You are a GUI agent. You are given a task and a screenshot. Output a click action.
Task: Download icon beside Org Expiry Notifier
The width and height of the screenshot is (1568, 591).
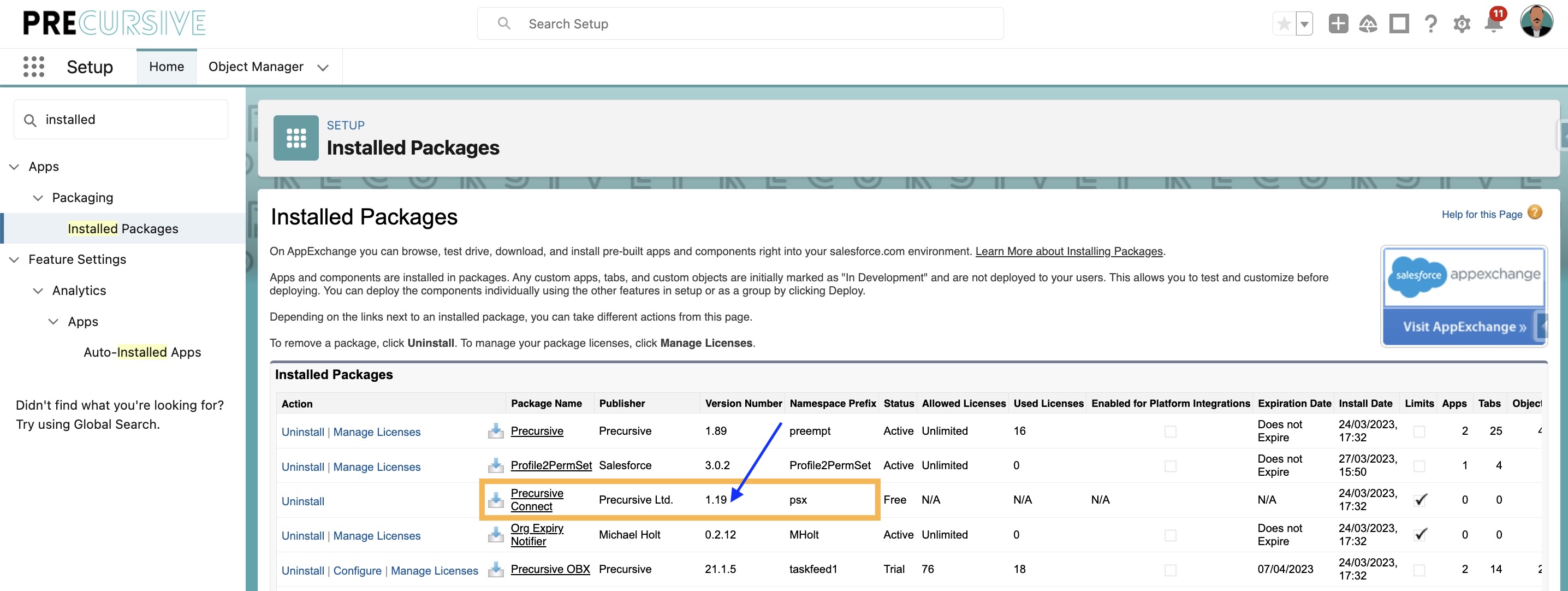(x=496, y=534)
